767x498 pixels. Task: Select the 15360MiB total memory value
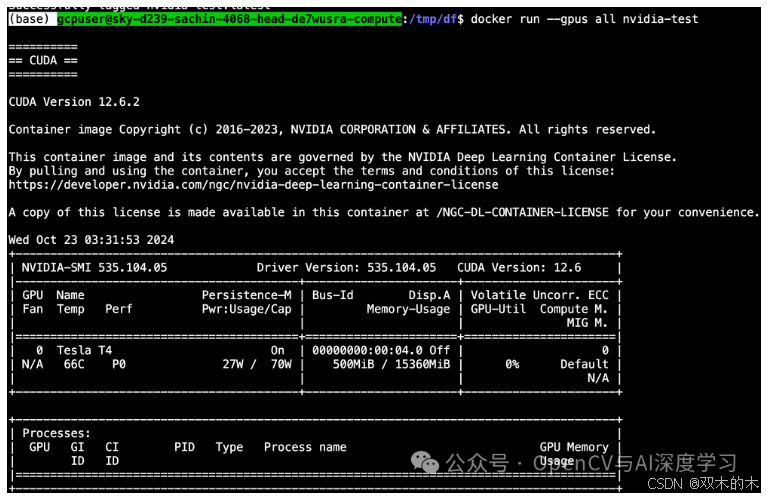[423, 364]
